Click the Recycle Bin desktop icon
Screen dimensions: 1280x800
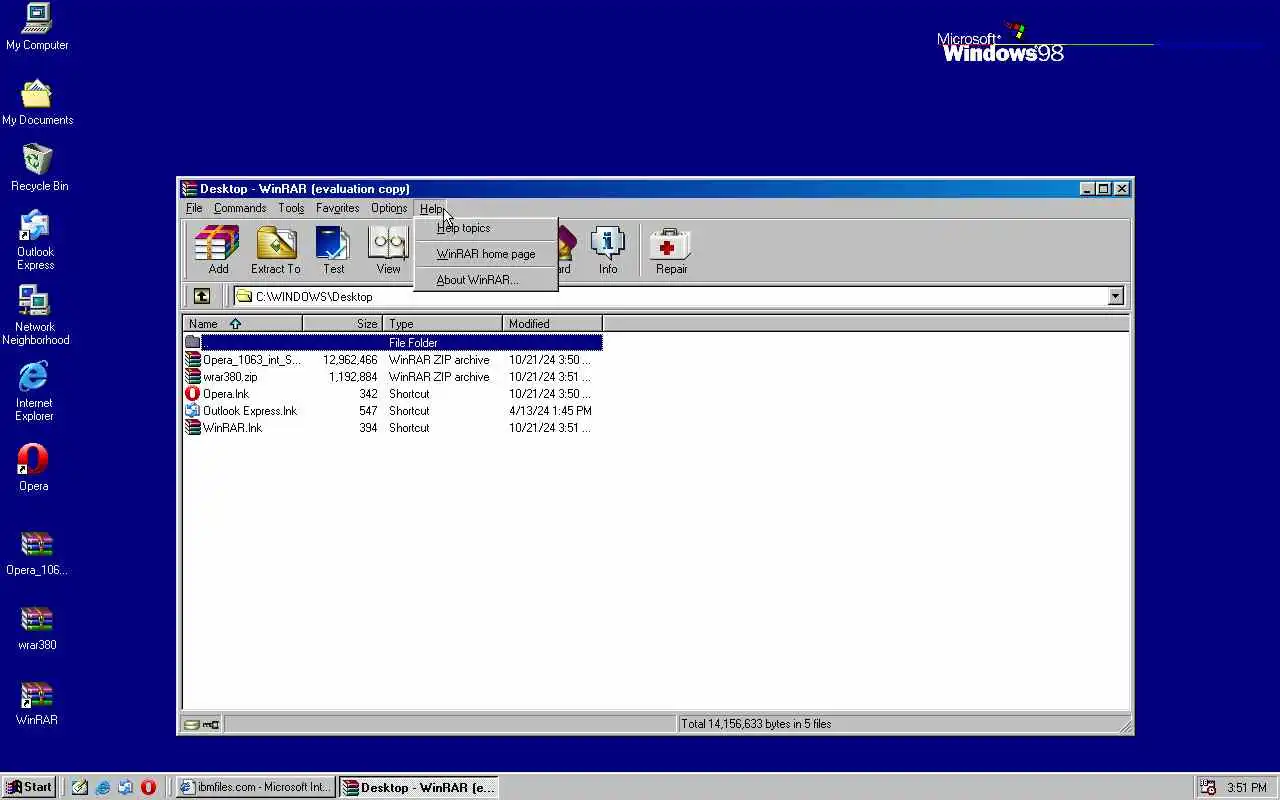pyautogui.click(x=39, y=168)
